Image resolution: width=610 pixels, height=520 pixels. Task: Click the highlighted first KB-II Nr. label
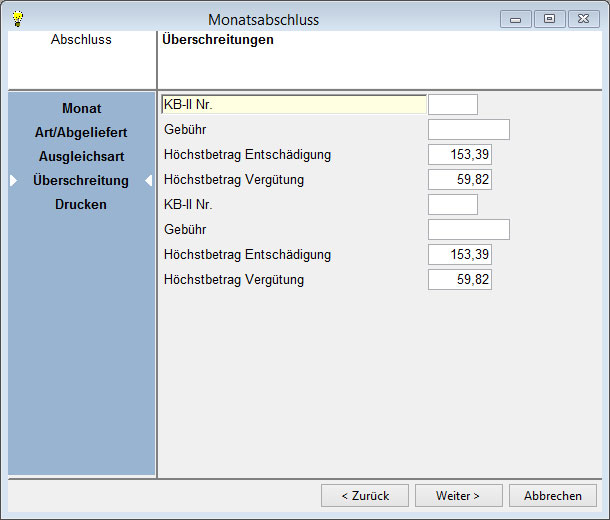point(294,104)
